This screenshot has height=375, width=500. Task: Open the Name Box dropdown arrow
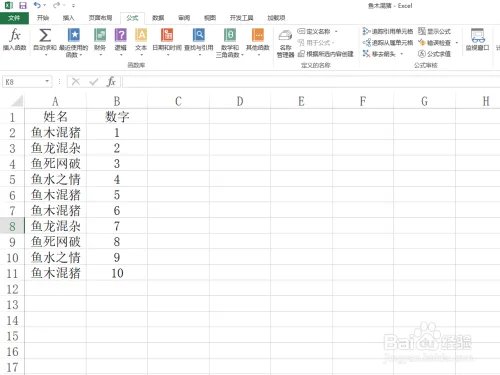(47, 81)
